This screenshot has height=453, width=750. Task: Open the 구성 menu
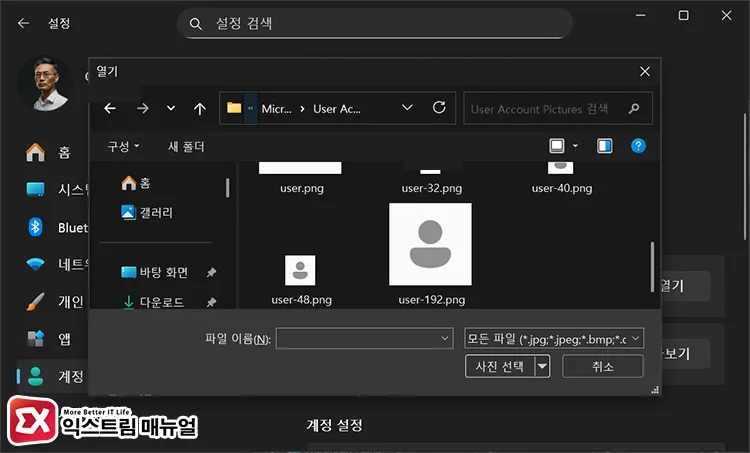click(123, 146)
